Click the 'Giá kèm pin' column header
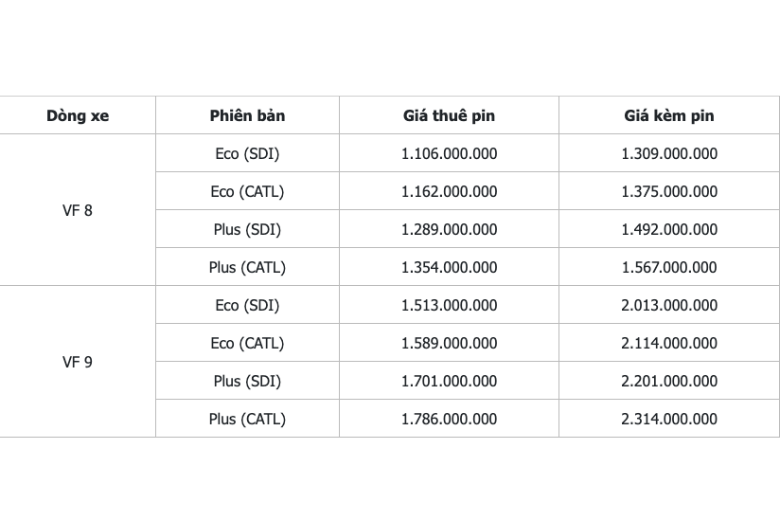The height and width of the screenshot is (520, 780). coord(669,116)
